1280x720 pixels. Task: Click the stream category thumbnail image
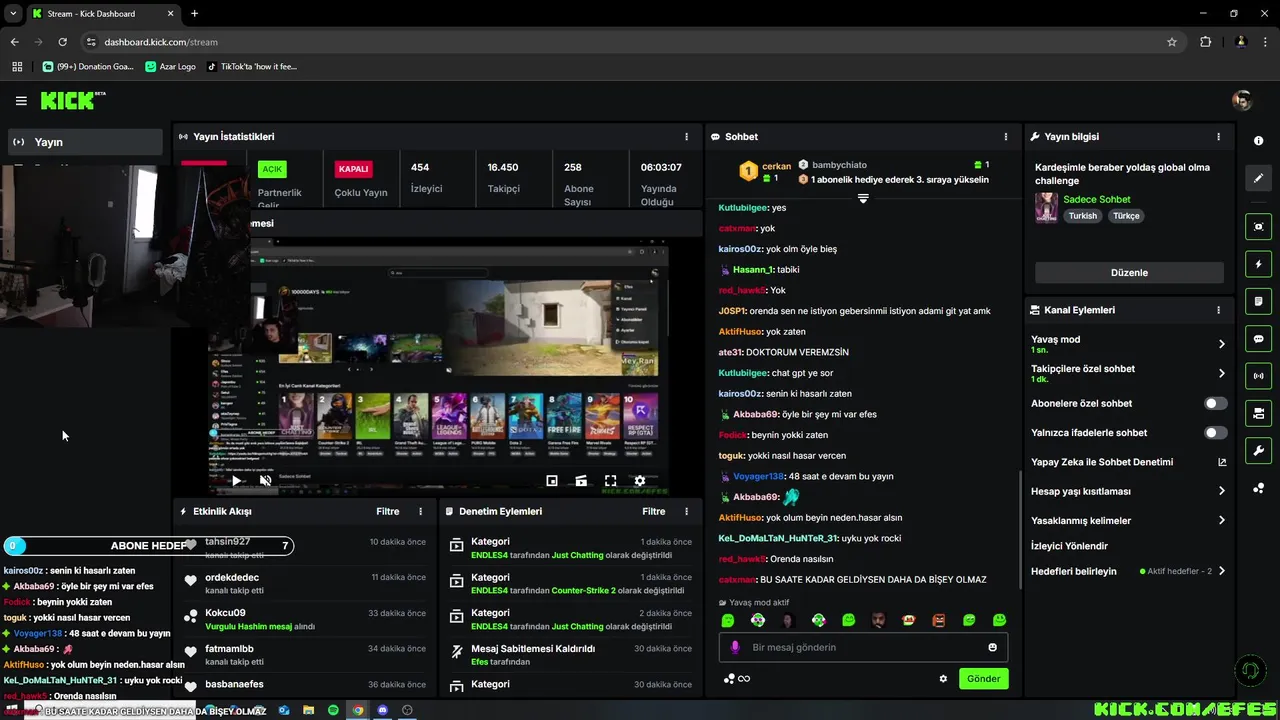point(1046,207)
